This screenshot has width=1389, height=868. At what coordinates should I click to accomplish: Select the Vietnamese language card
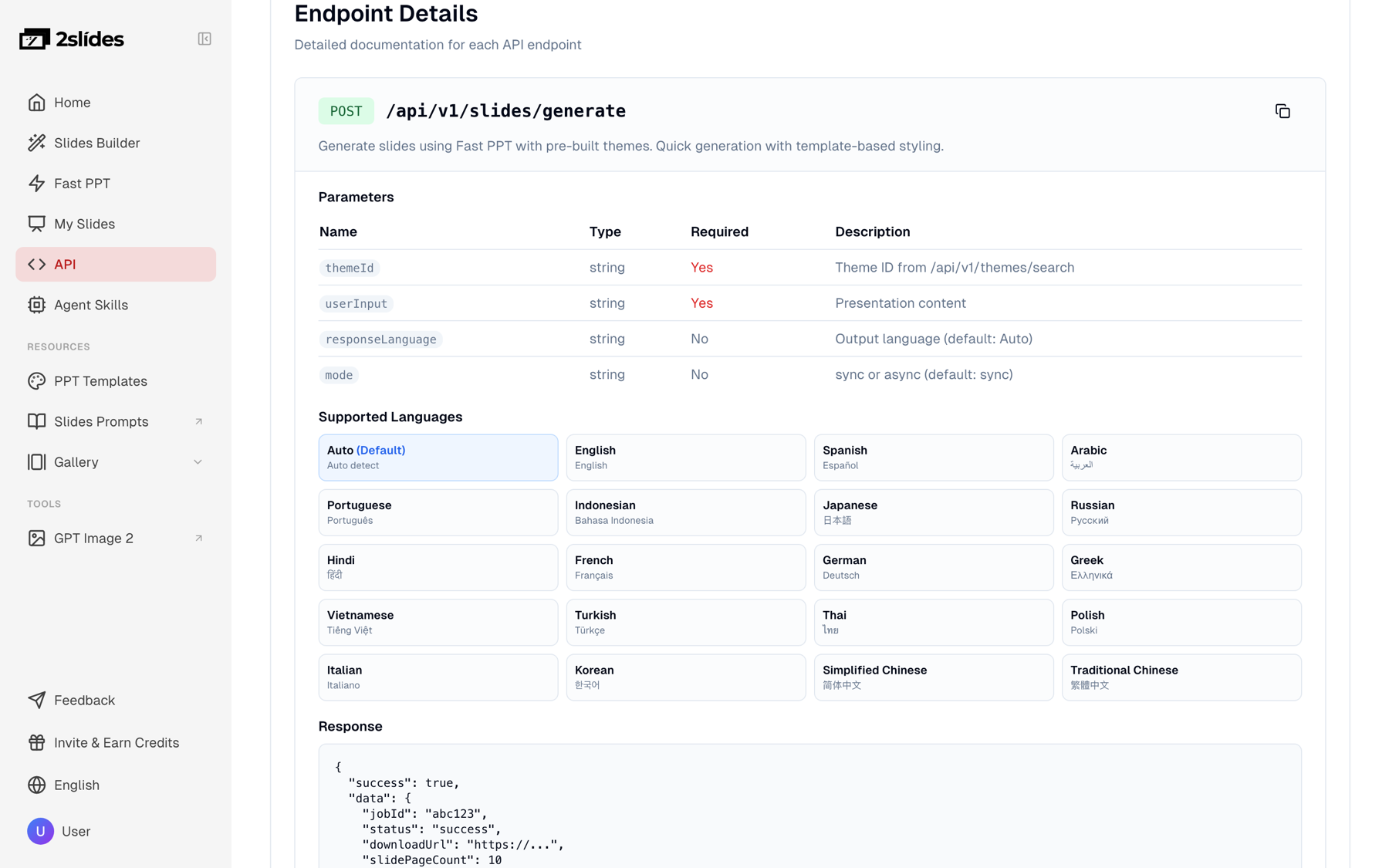[x=438, y=623]
